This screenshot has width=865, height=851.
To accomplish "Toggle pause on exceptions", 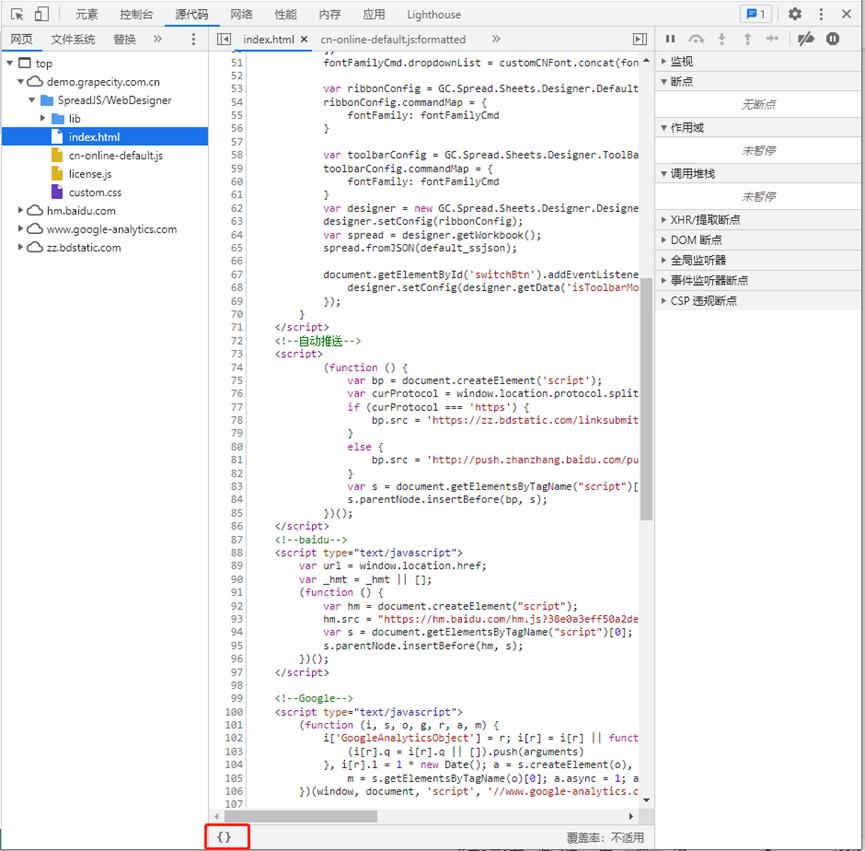I will coord(833,38).
